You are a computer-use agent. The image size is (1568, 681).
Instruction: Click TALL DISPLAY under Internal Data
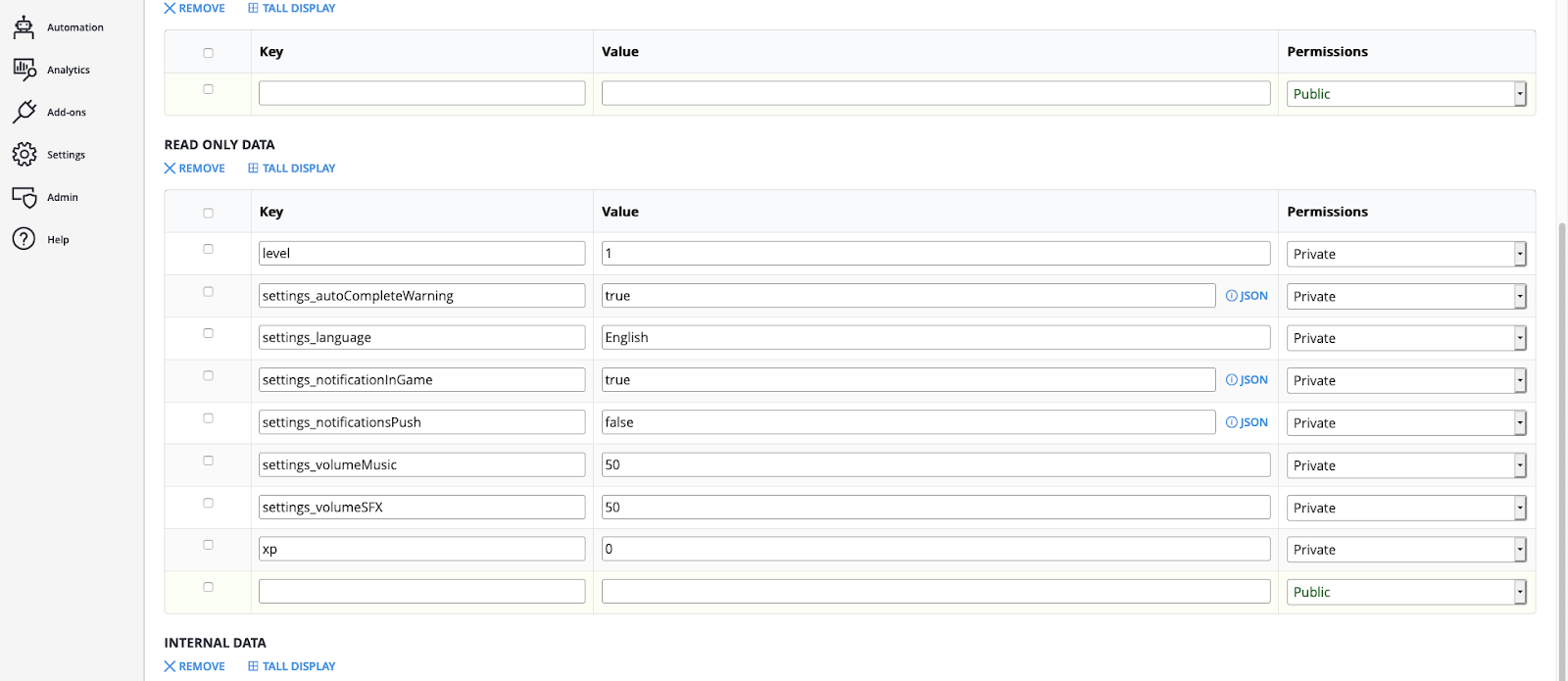click(292, 666)
